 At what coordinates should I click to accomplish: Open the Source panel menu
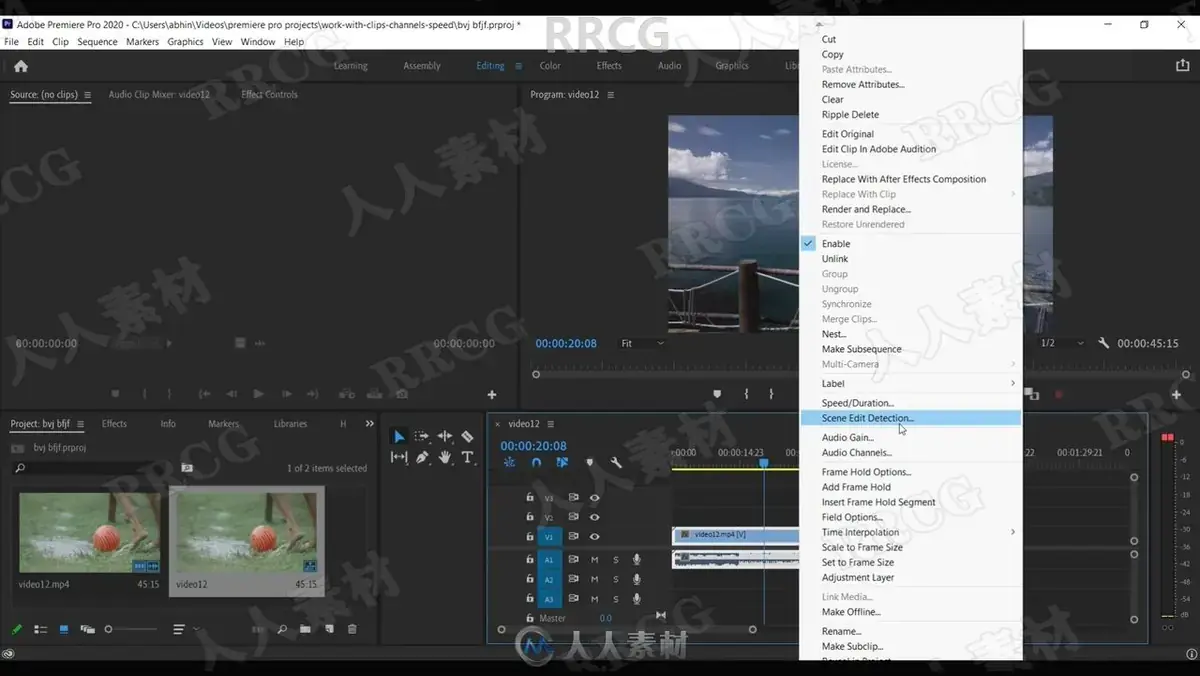click(87, 95)
